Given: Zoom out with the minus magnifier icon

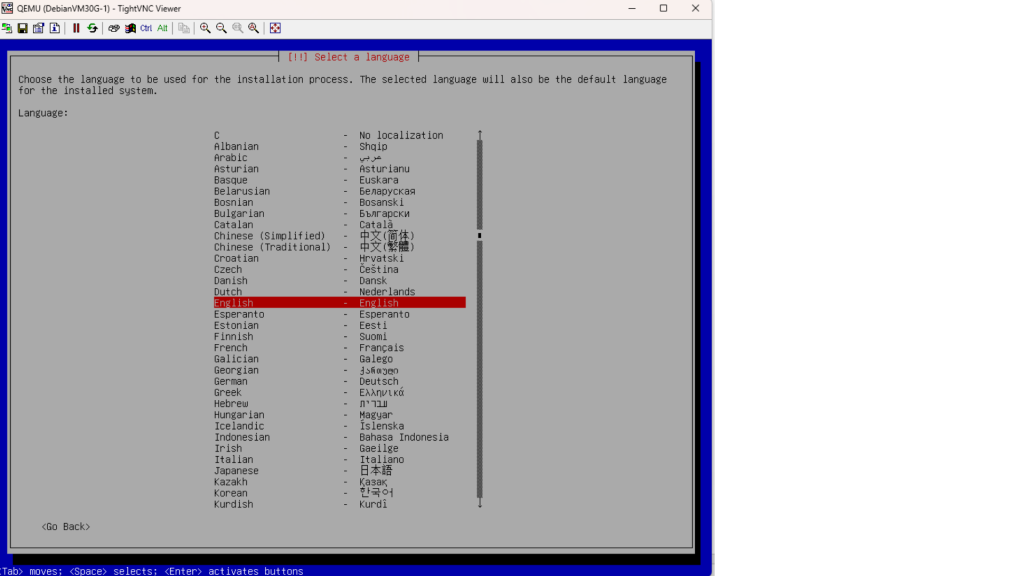Looking at the screenshot, I should (221, 28).
